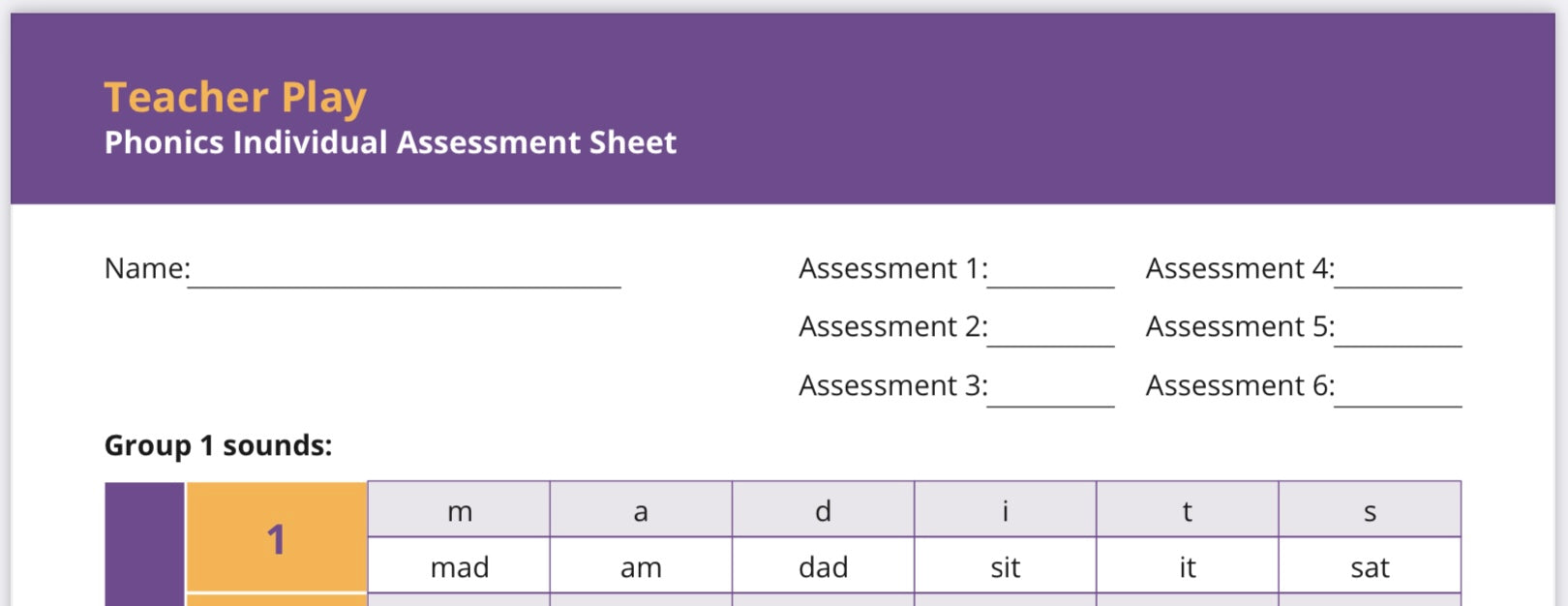Click the 'Teacher Play' title text

point(235,98)
